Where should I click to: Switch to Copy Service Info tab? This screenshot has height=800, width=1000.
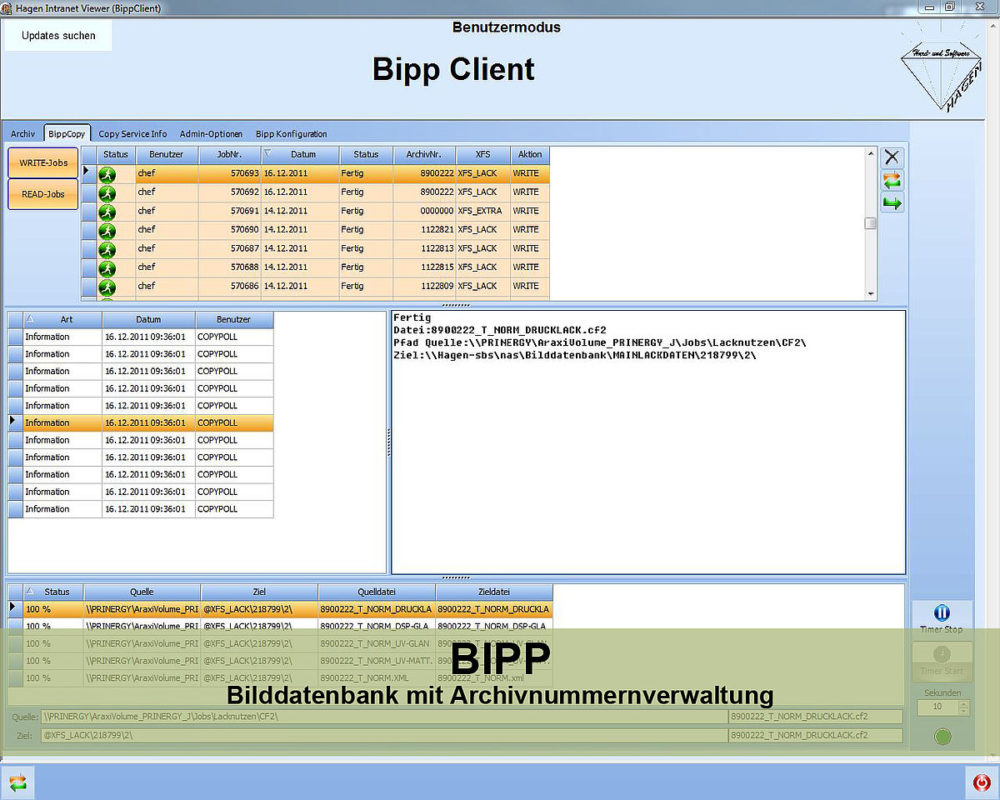click(133, 134)
